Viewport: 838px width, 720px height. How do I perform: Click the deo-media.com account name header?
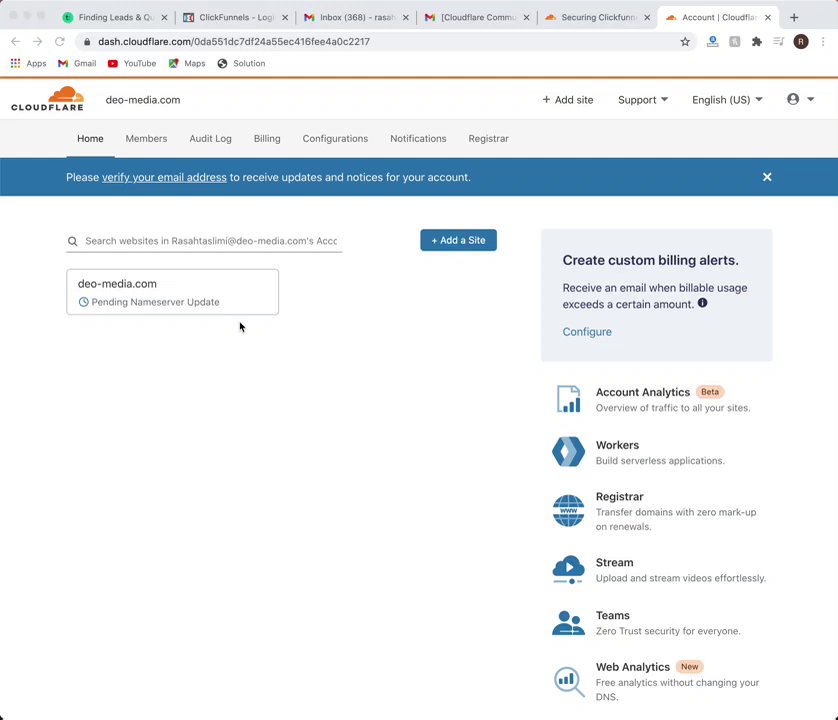pos(143,100)
